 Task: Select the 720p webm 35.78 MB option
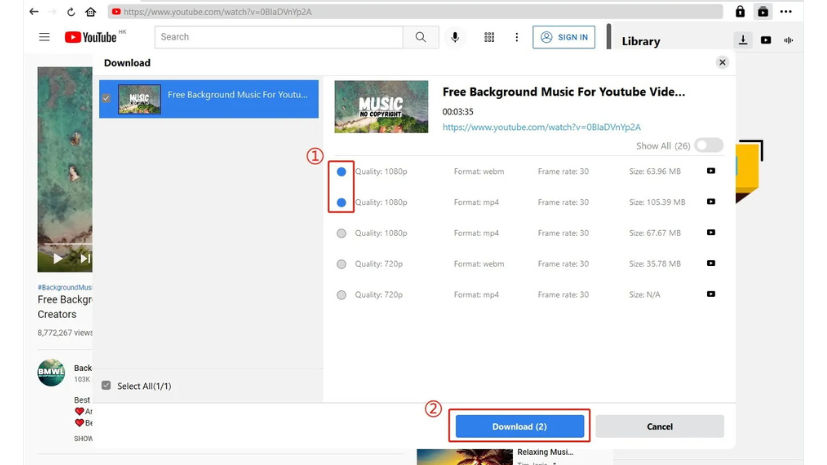(341, 264)
